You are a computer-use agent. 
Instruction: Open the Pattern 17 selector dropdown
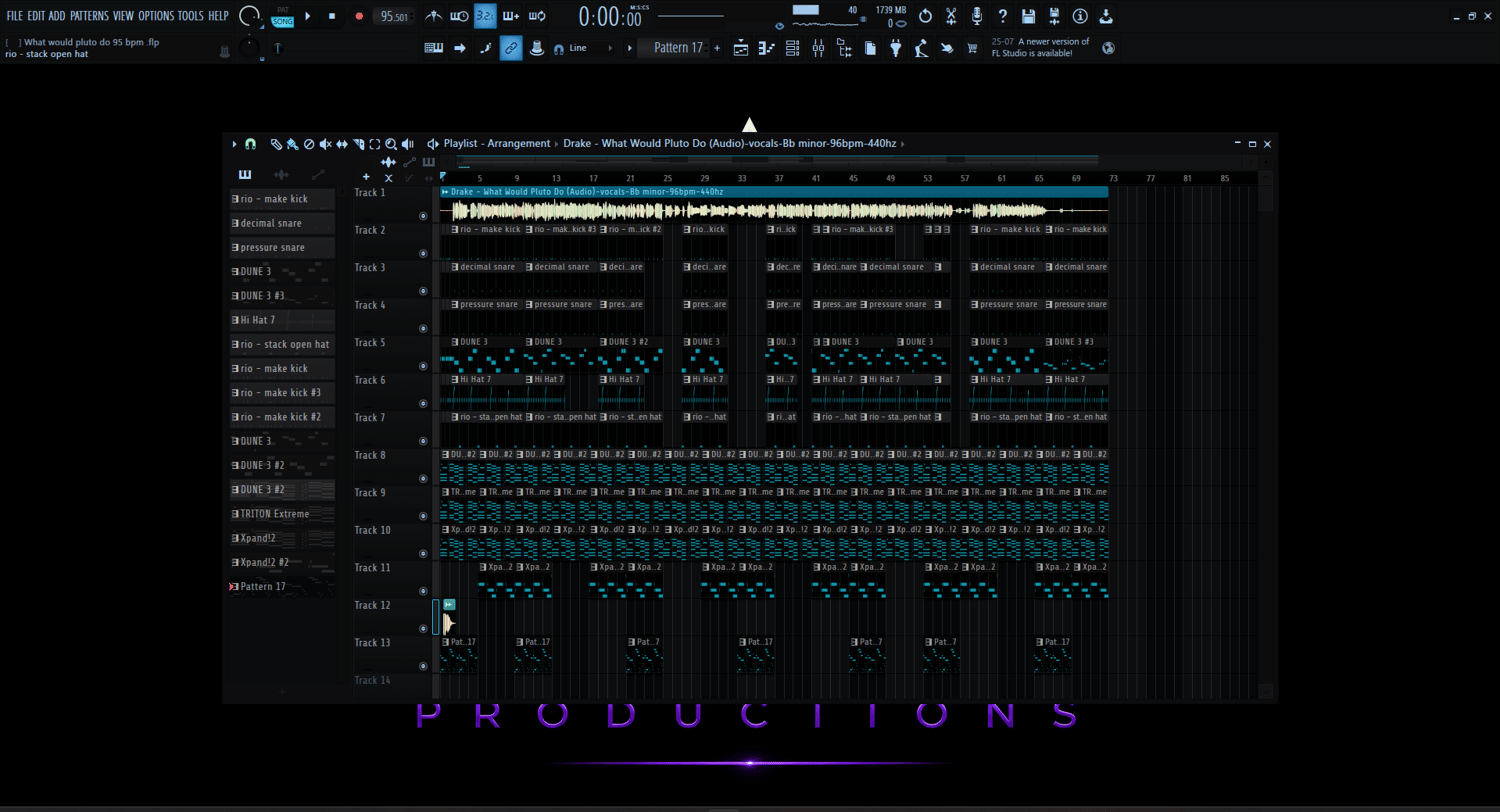(x=679, y=48)
